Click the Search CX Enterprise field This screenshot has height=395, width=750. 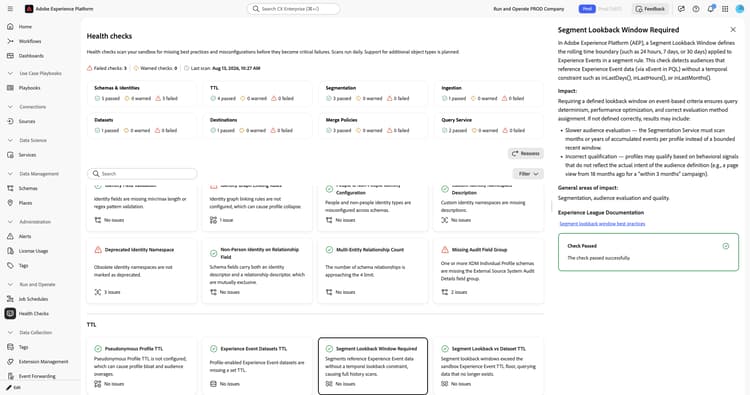[293, 9]
